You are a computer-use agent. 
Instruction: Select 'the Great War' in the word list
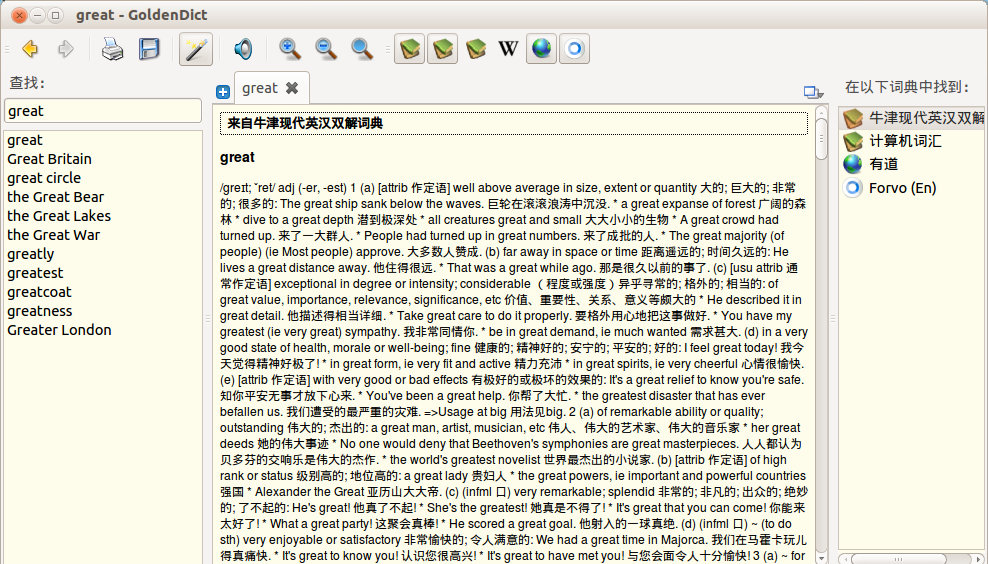click(x=103, y=234)
